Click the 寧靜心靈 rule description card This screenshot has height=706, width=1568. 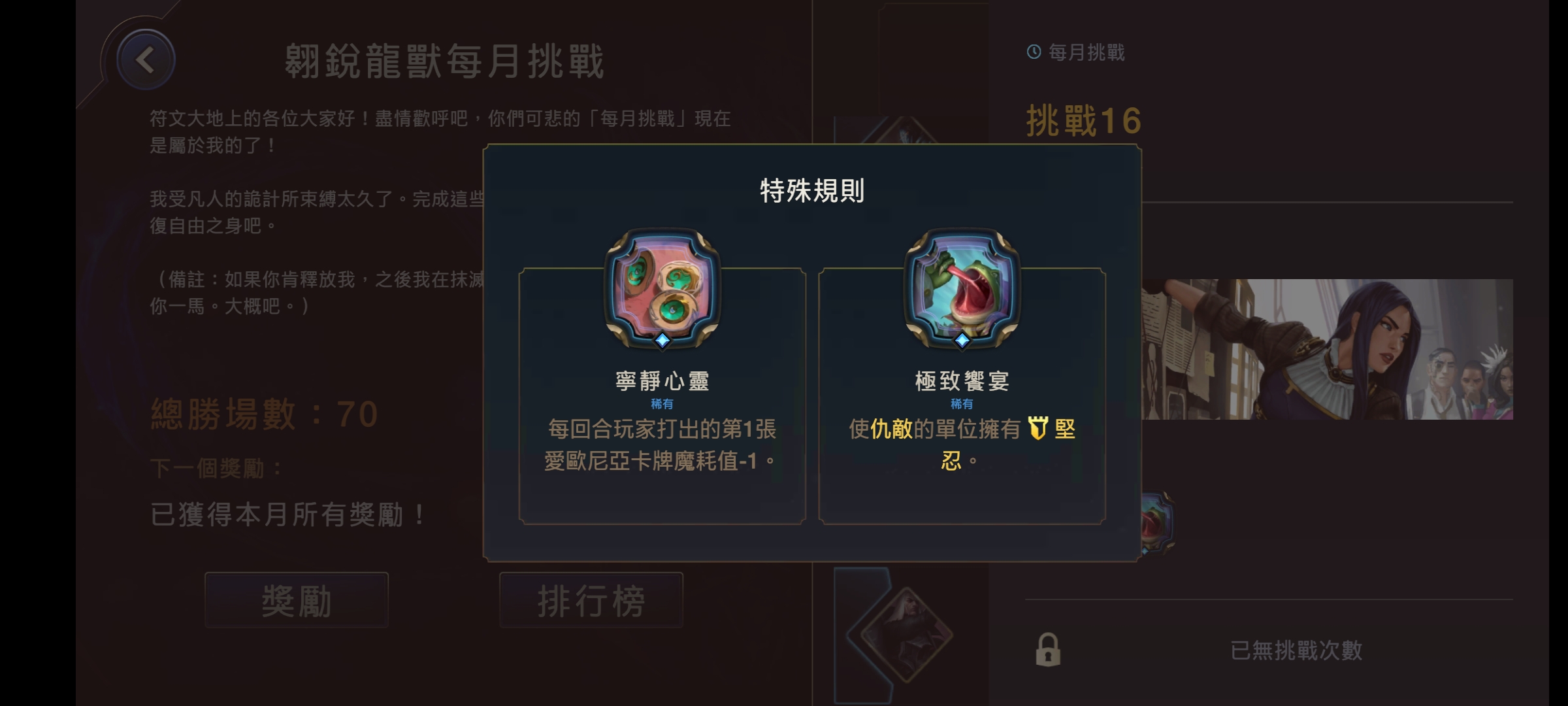[662, 395]
